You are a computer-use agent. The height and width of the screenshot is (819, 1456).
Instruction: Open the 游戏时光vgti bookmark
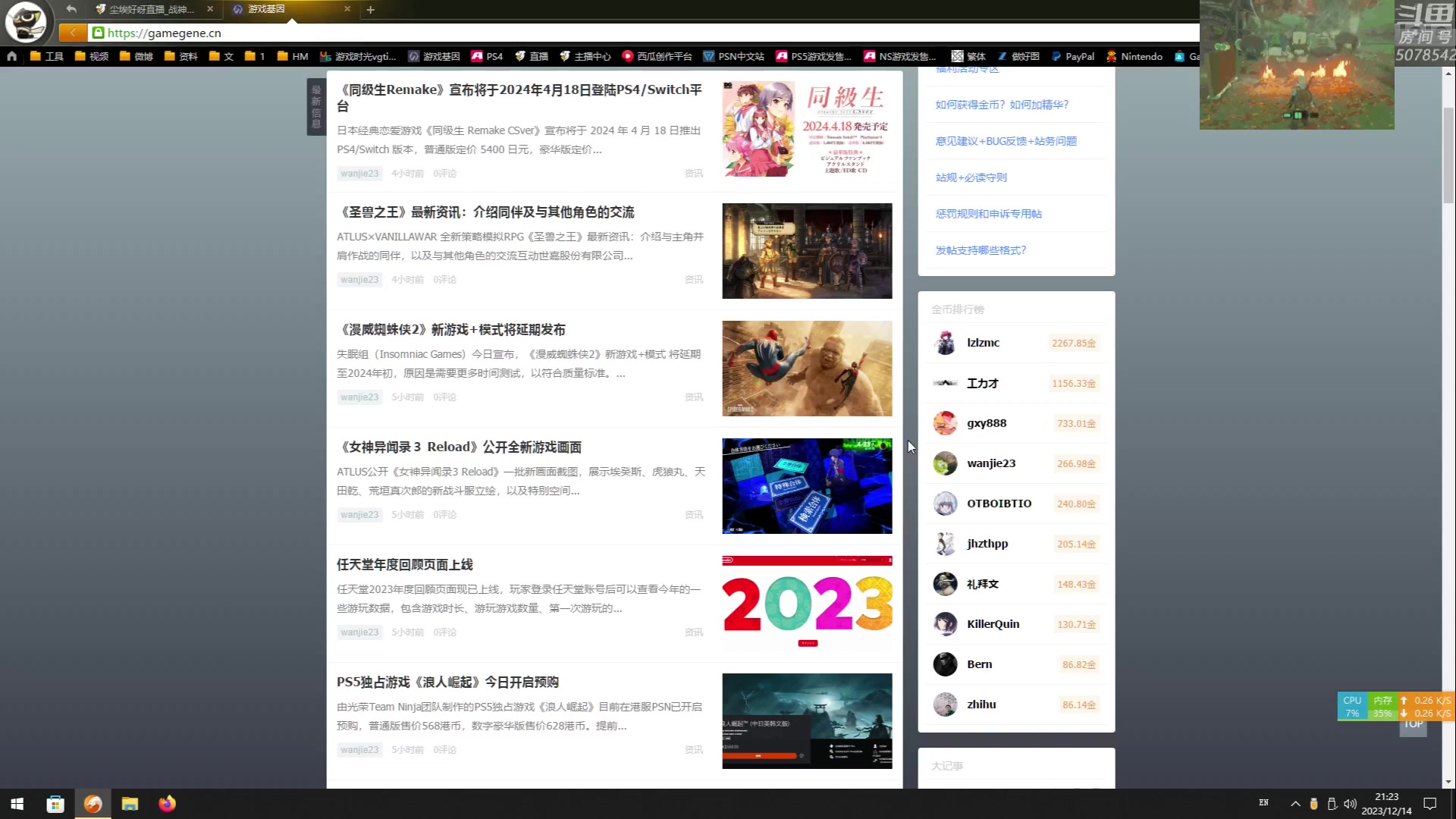(x=358, y=56)
